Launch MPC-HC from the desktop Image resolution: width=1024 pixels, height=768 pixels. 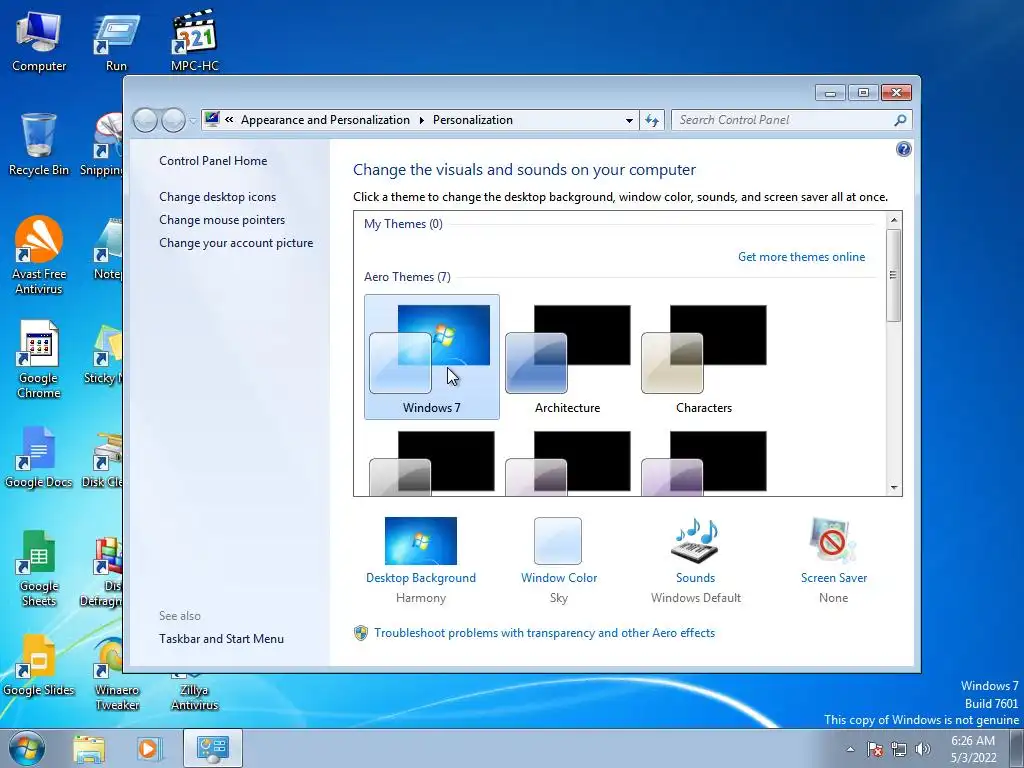click(x=195, y=41)
